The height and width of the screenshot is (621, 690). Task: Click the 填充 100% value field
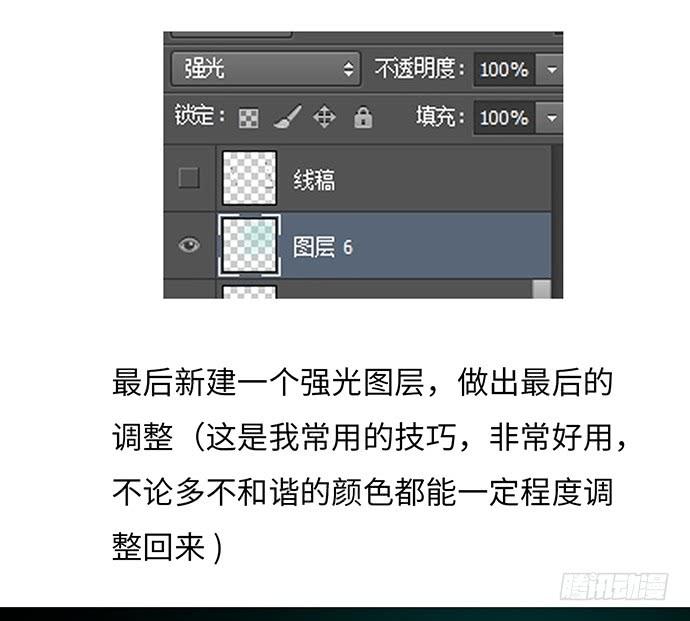click(x=504, y=118)
